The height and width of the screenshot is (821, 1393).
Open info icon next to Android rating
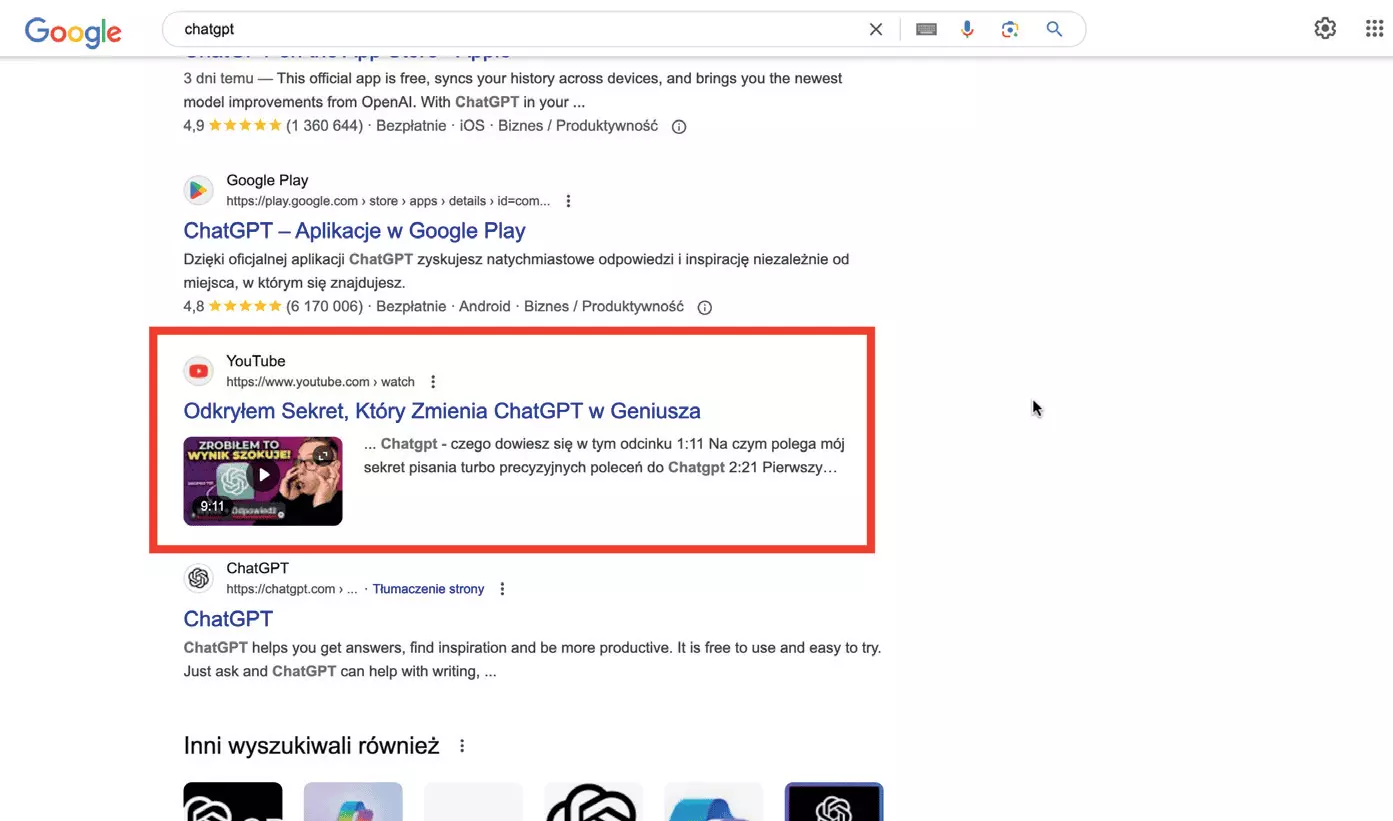(x=704, y=308)
